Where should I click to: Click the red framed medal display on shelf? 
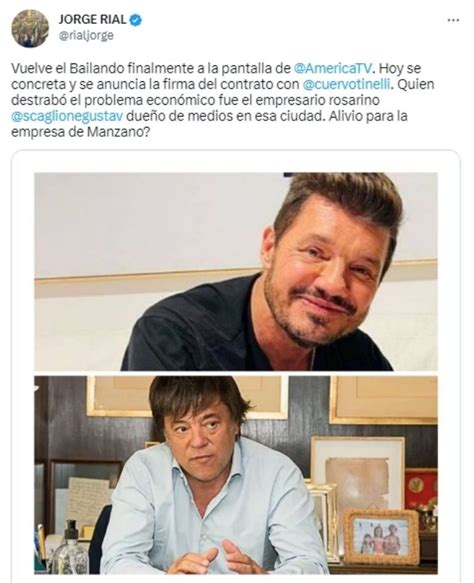point(421,491)
